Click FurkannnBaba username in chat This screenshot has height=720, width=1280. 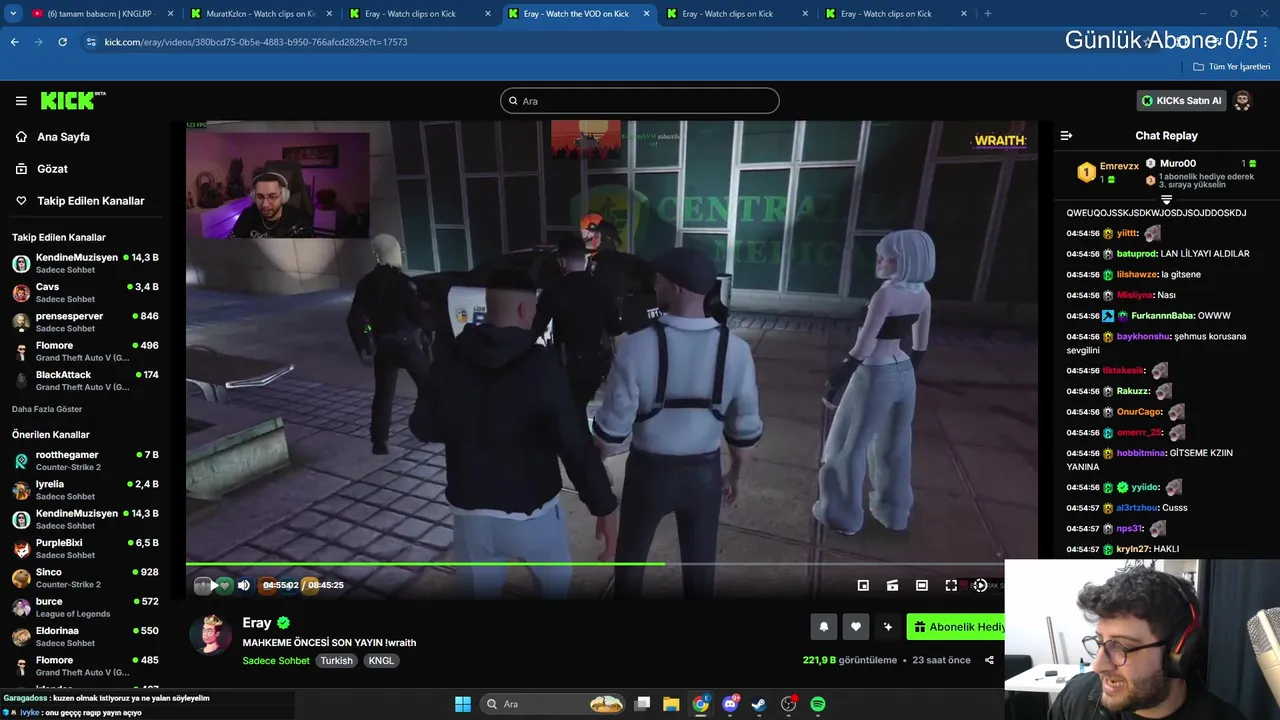tap(1161, 316)
